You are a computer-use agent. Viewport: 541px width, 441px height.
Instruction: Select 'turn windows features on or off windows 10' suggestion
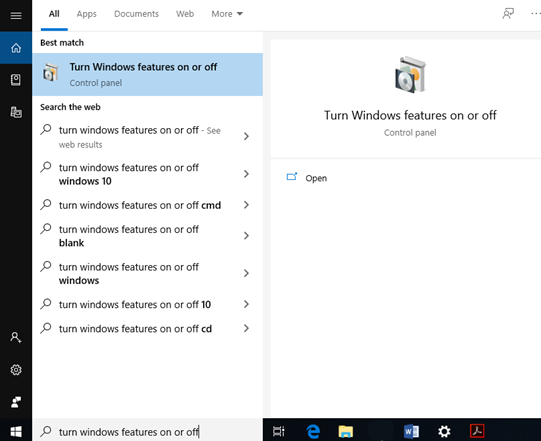click(x=147, y=174)
